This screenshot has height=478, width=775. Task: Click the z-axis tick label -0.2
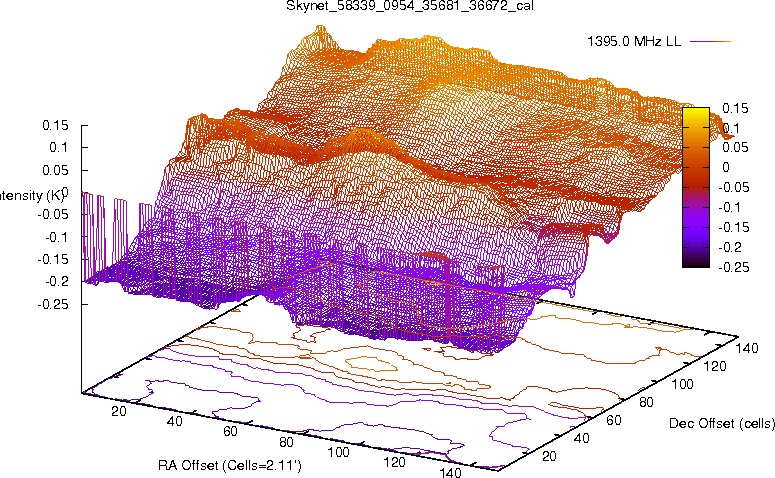(57, 282)
